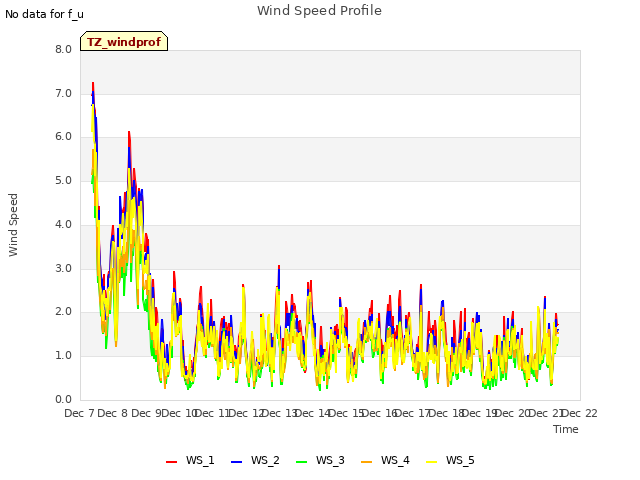The image size is (640, 480).
Task: Click the 0.0 y-axis tick label
Action: 63,399
